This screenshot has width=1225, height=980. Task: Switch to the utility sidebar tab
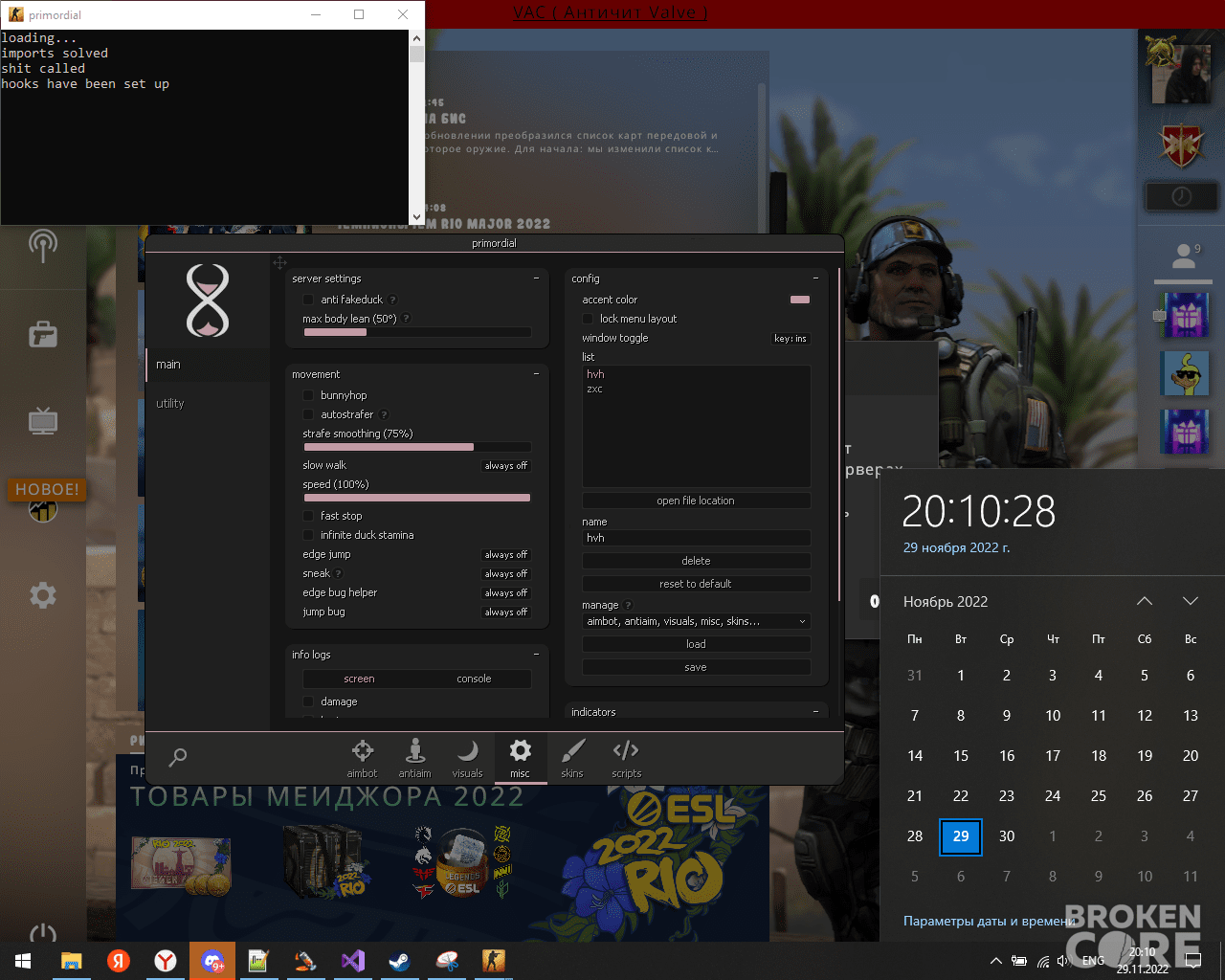207,403
